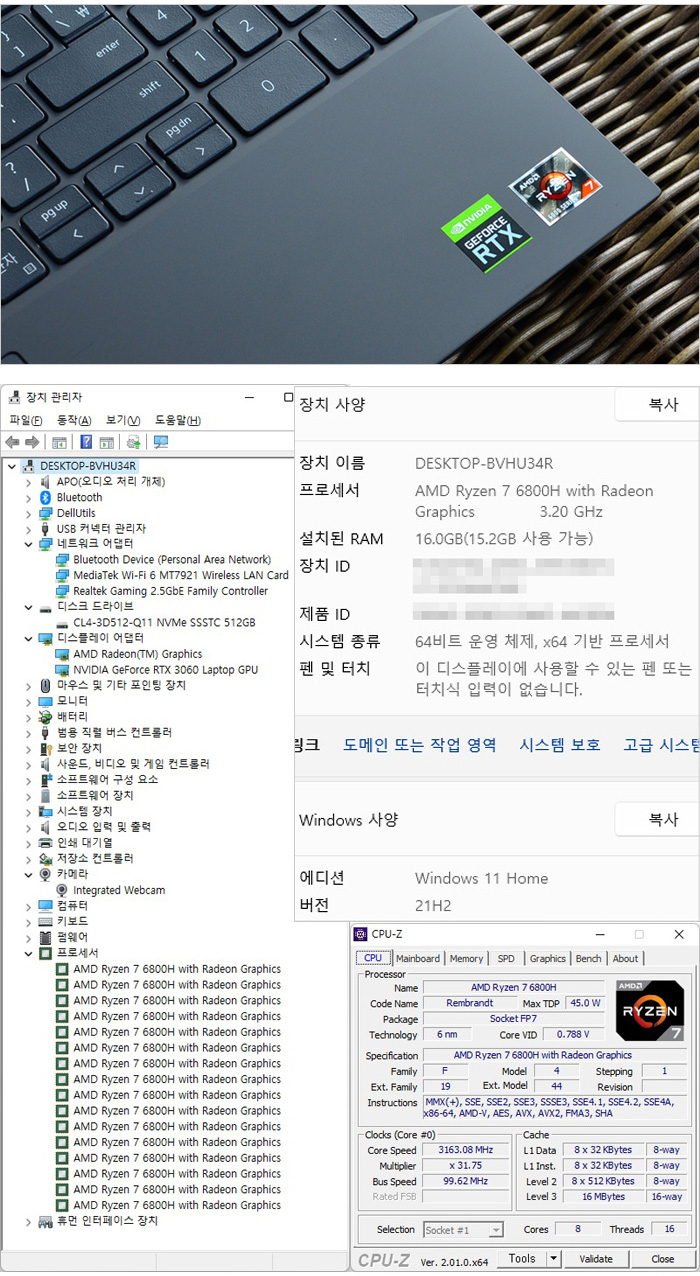
Task: Click the computer icon beside DESKTOP-BVHU34R root node
Action: coord(29,466)
